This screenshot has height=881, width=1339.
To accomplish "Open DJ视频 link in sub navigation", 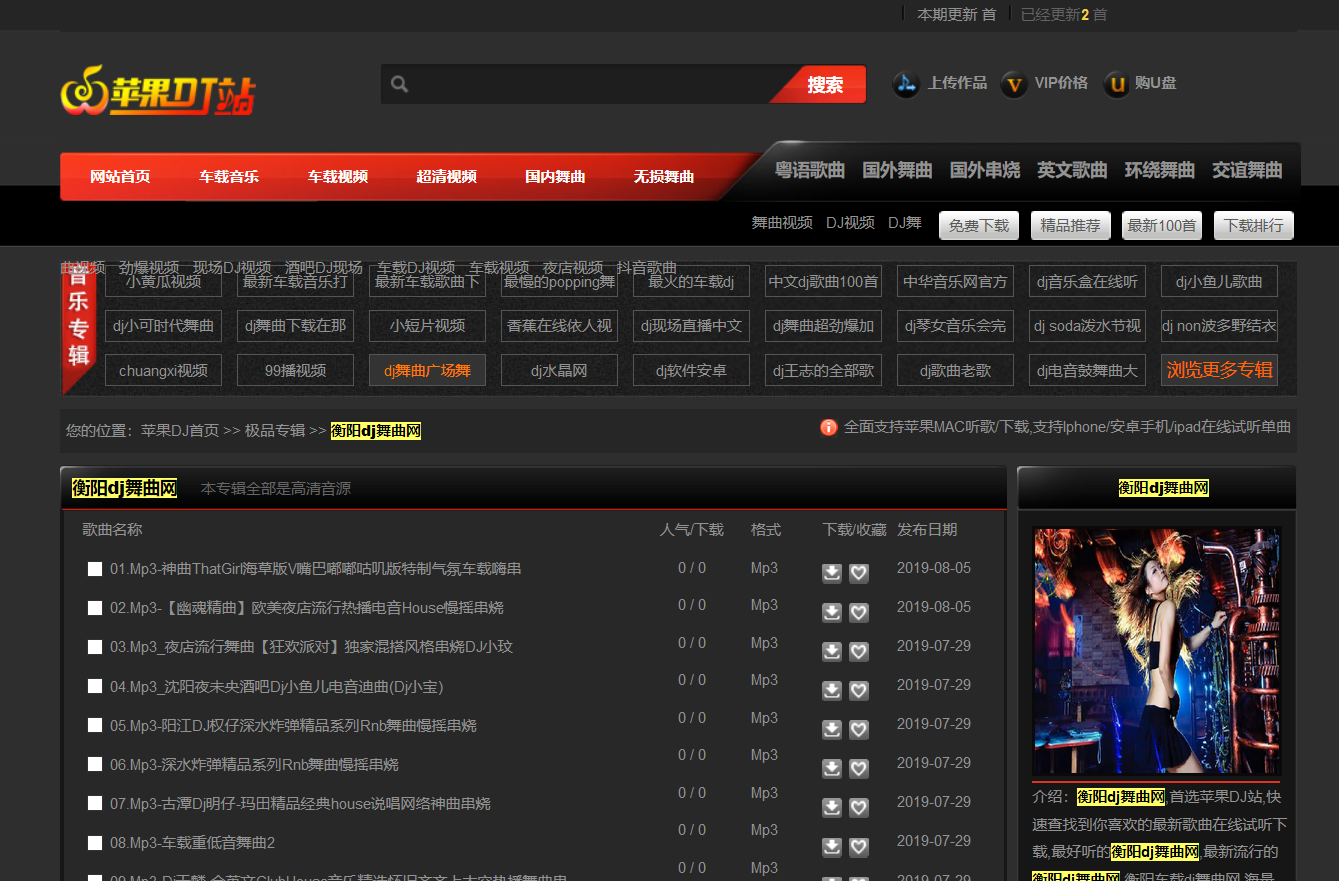I will click(x=850, y=223).
